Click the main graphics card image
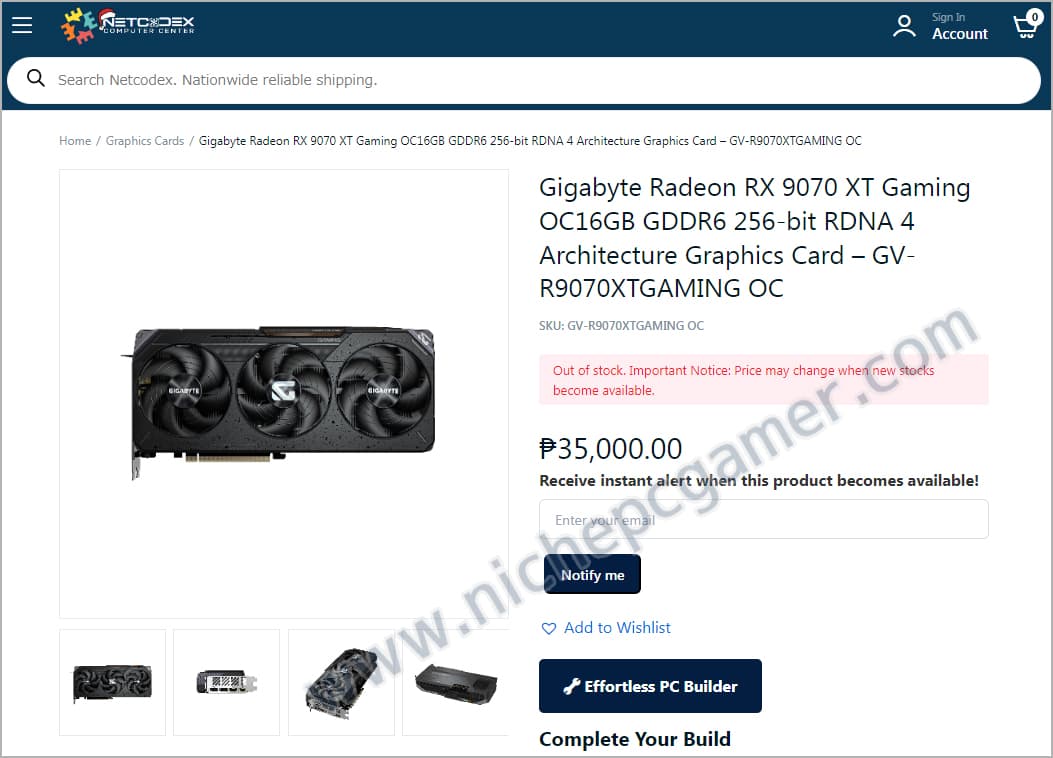 pos(284,393)
